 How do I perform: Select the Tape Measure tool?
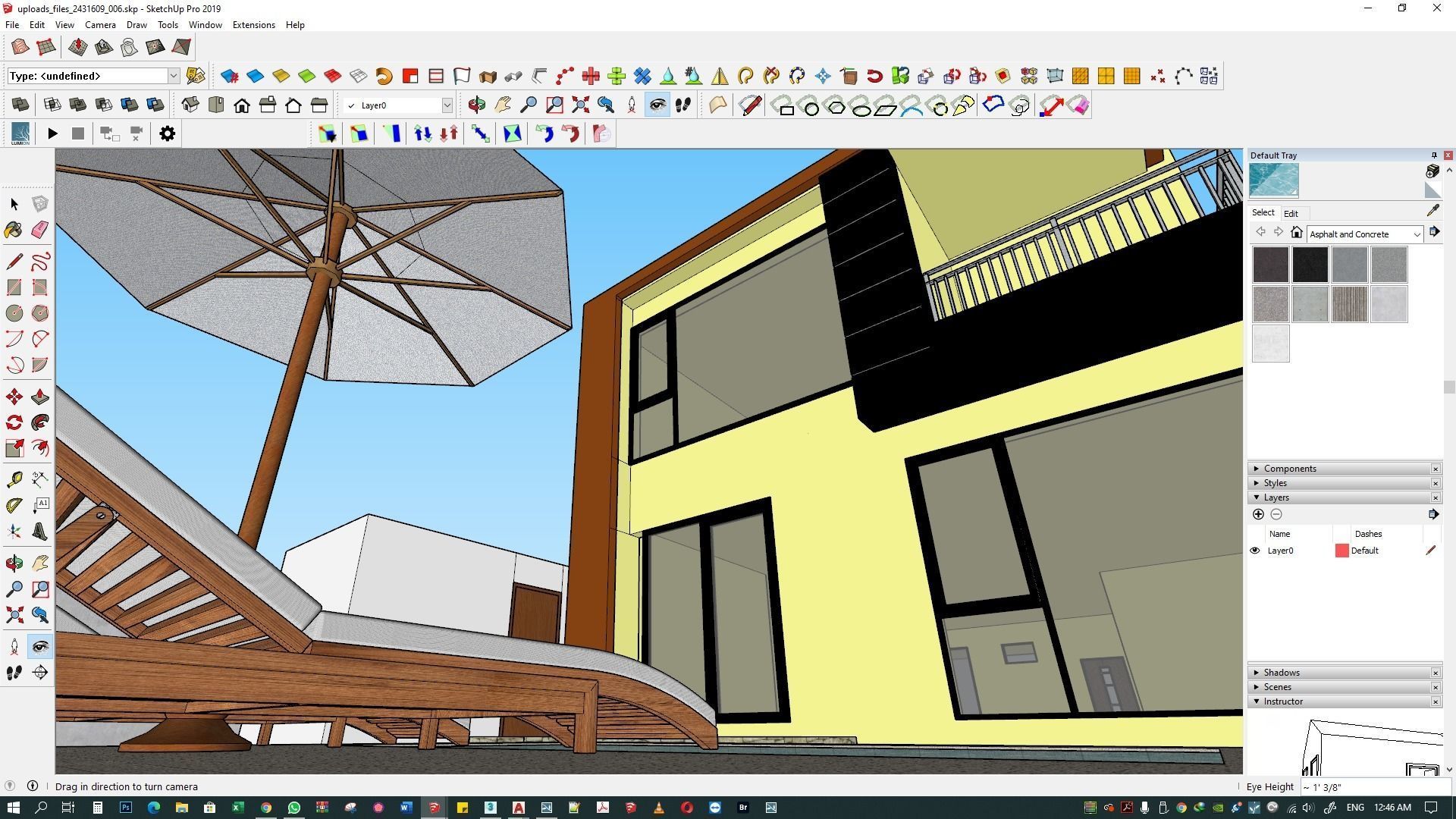click(x=14, y=479)
